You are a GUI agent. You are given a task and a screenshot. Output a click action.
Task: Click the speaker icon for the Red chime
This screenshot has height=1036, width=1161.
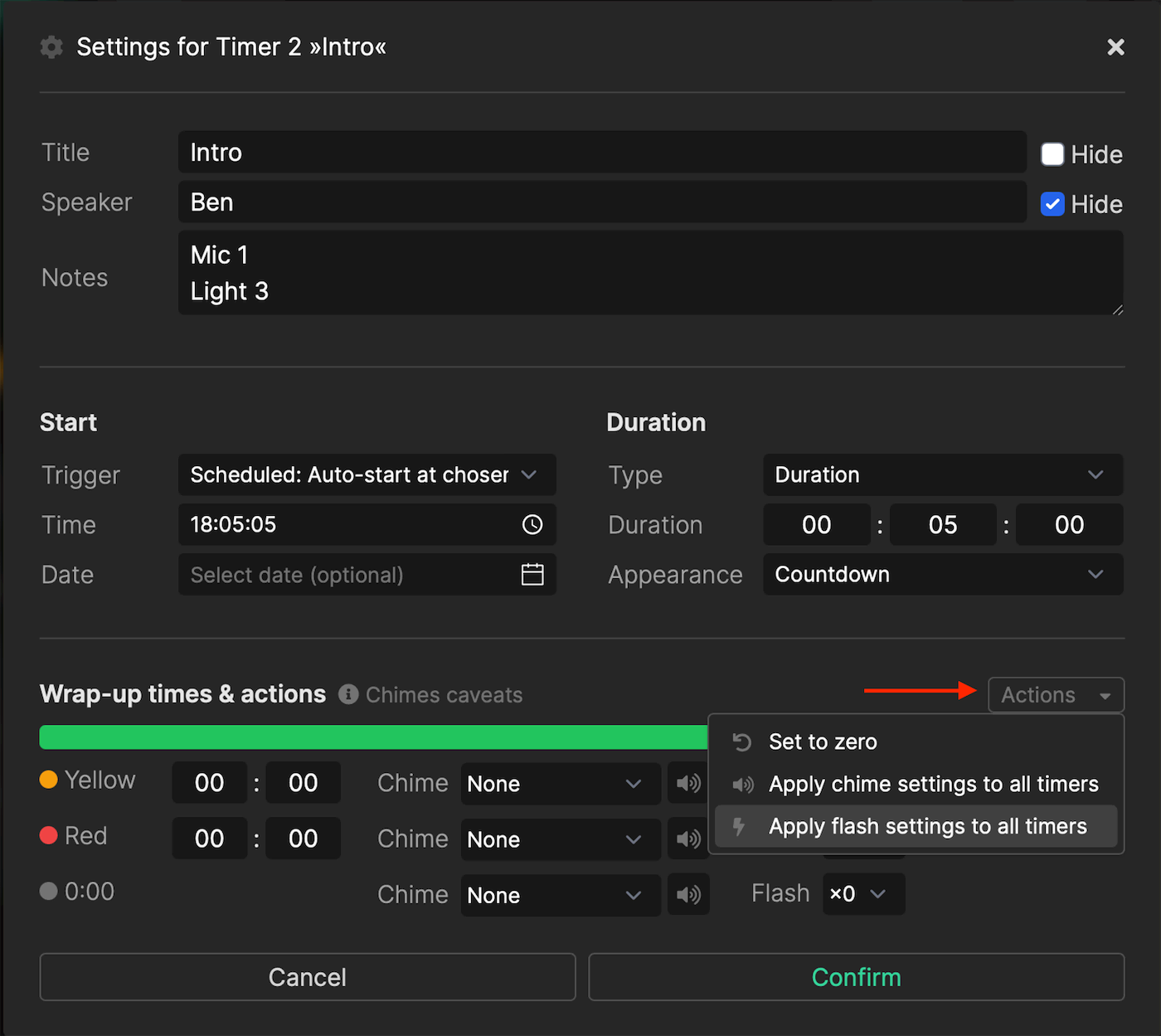[x=687, y=839]
